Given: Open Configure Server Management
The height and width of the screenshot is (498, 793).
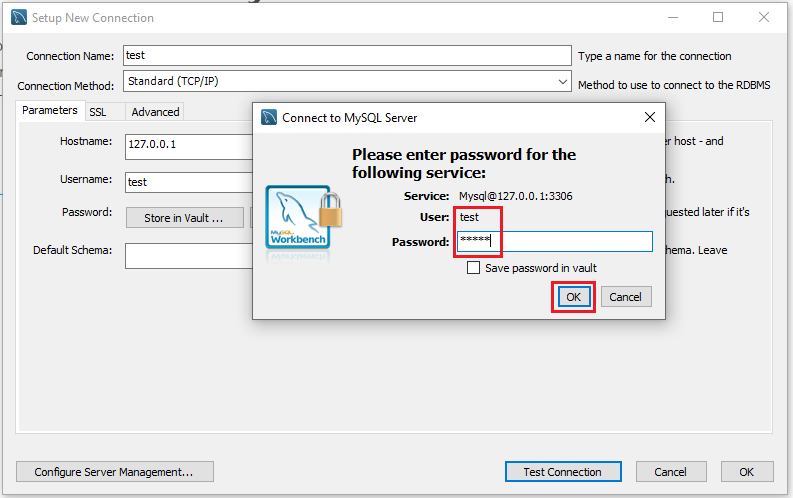Looking at the screenshot, I should click(114, 472).
